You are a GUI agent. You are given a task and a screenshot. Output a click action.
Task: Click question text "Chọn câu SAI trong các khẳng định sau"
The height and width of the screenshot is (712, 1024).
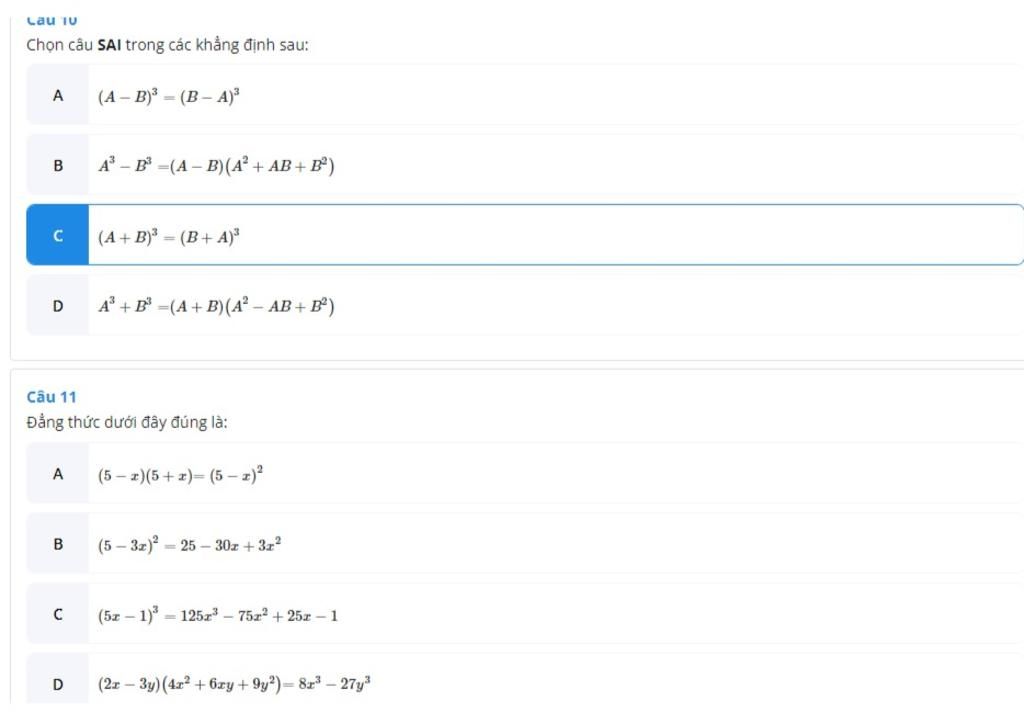tap(167, 45)
